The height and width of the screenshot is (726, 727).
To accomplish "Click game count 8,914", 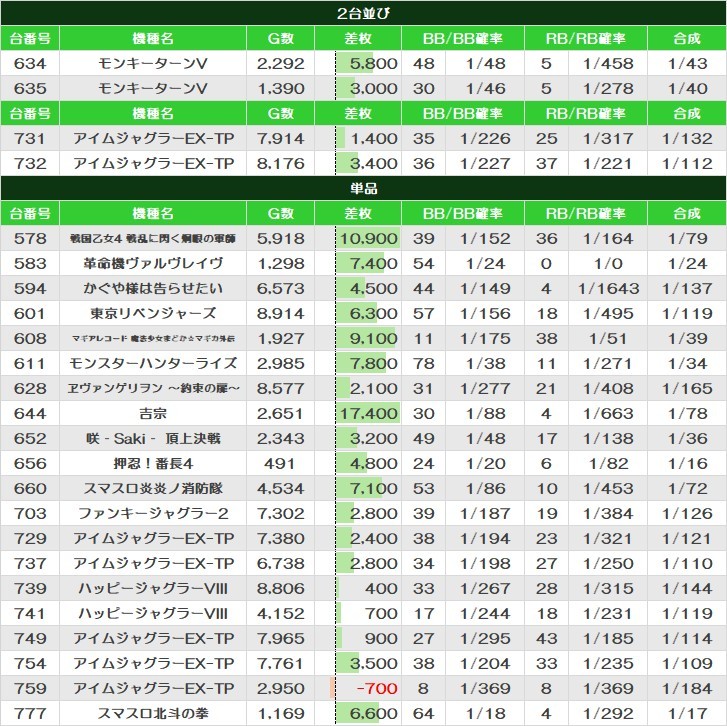I will (x=281, y=313).
